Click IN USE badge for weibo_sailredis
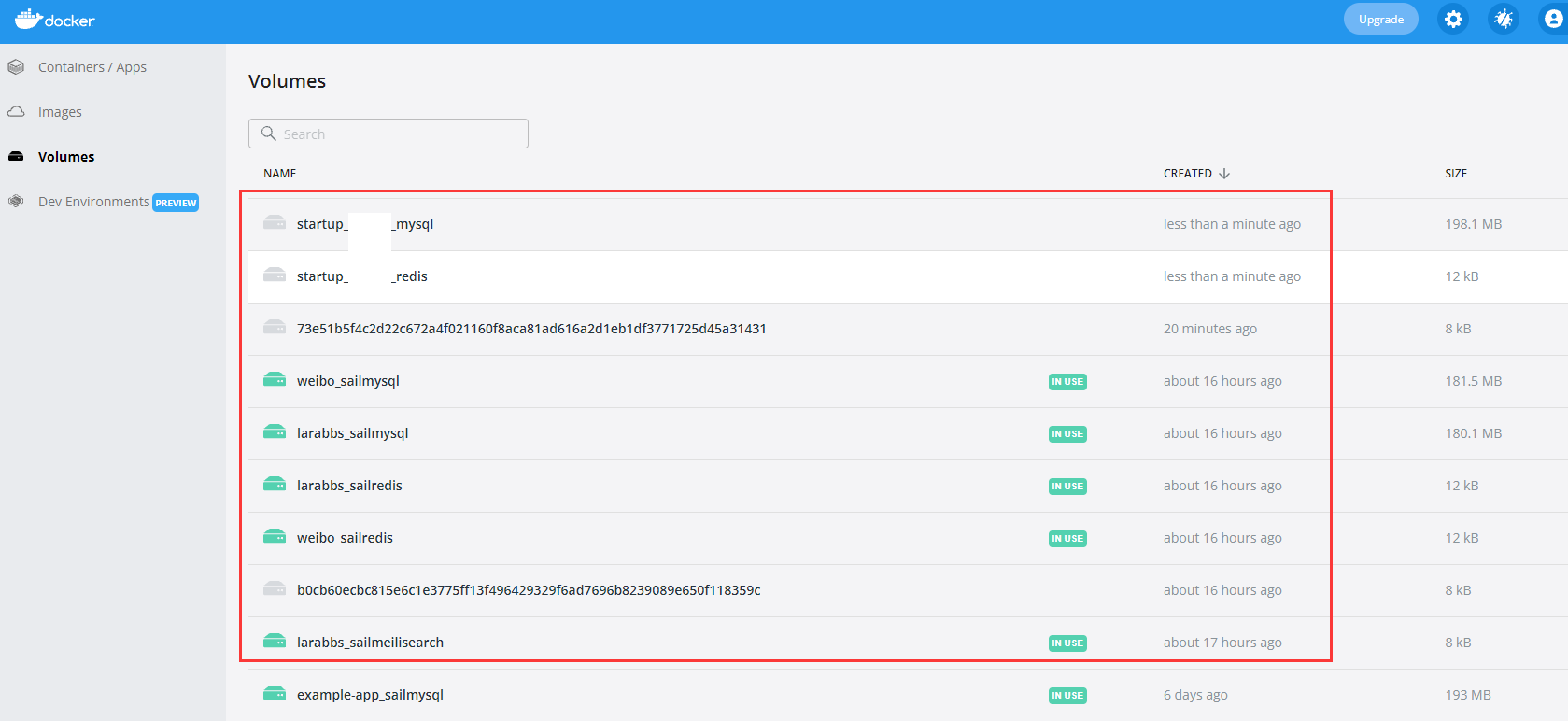1568x721 pixels. click(1067, 539)
